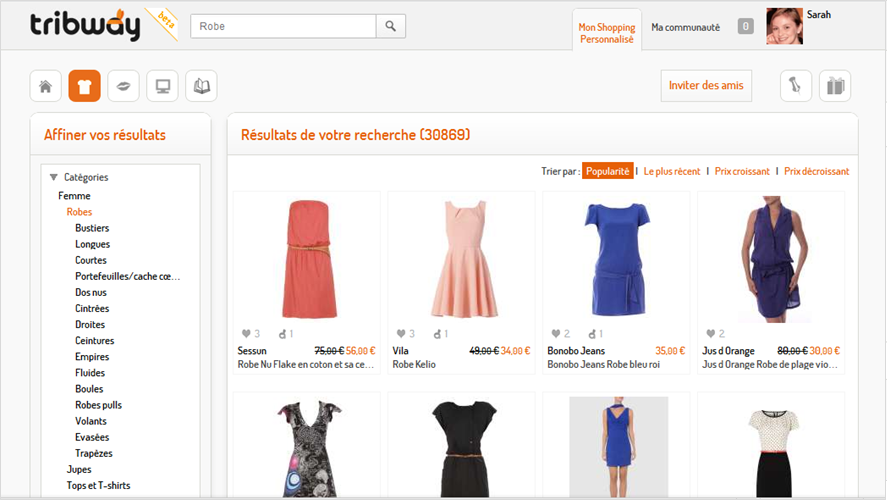Filter by Cintrées subcategory
Image resolution: width=887 pixels, height=500 pixels.
tap(92, 308)
